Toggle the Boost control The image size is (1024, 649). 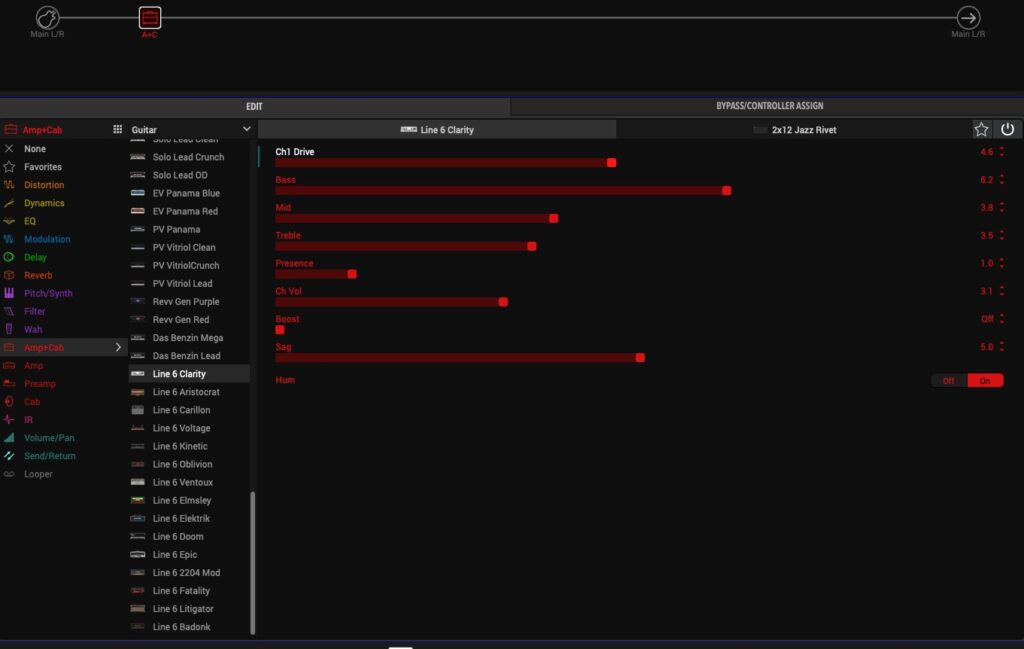click(280, 329)
